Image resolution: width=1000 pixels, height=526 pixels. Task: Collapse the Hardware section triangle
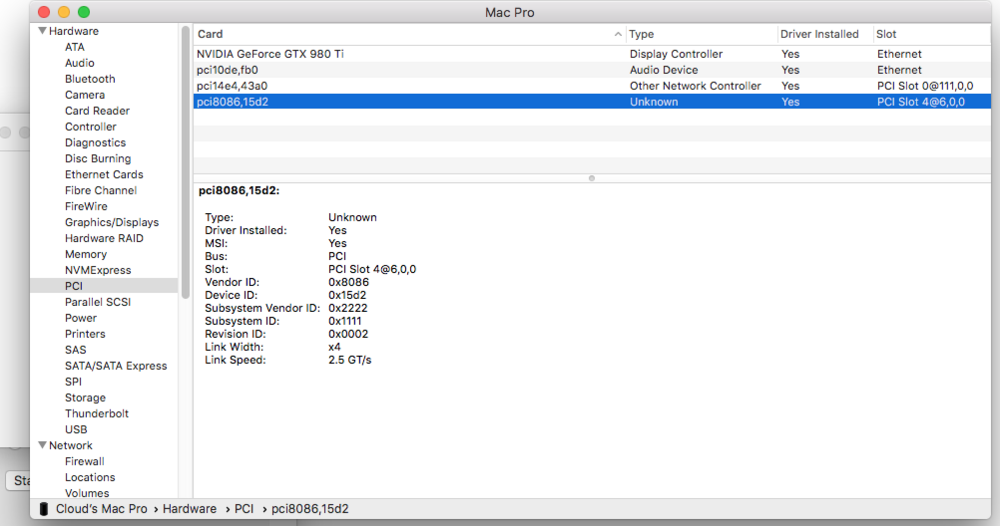(42, 31)
